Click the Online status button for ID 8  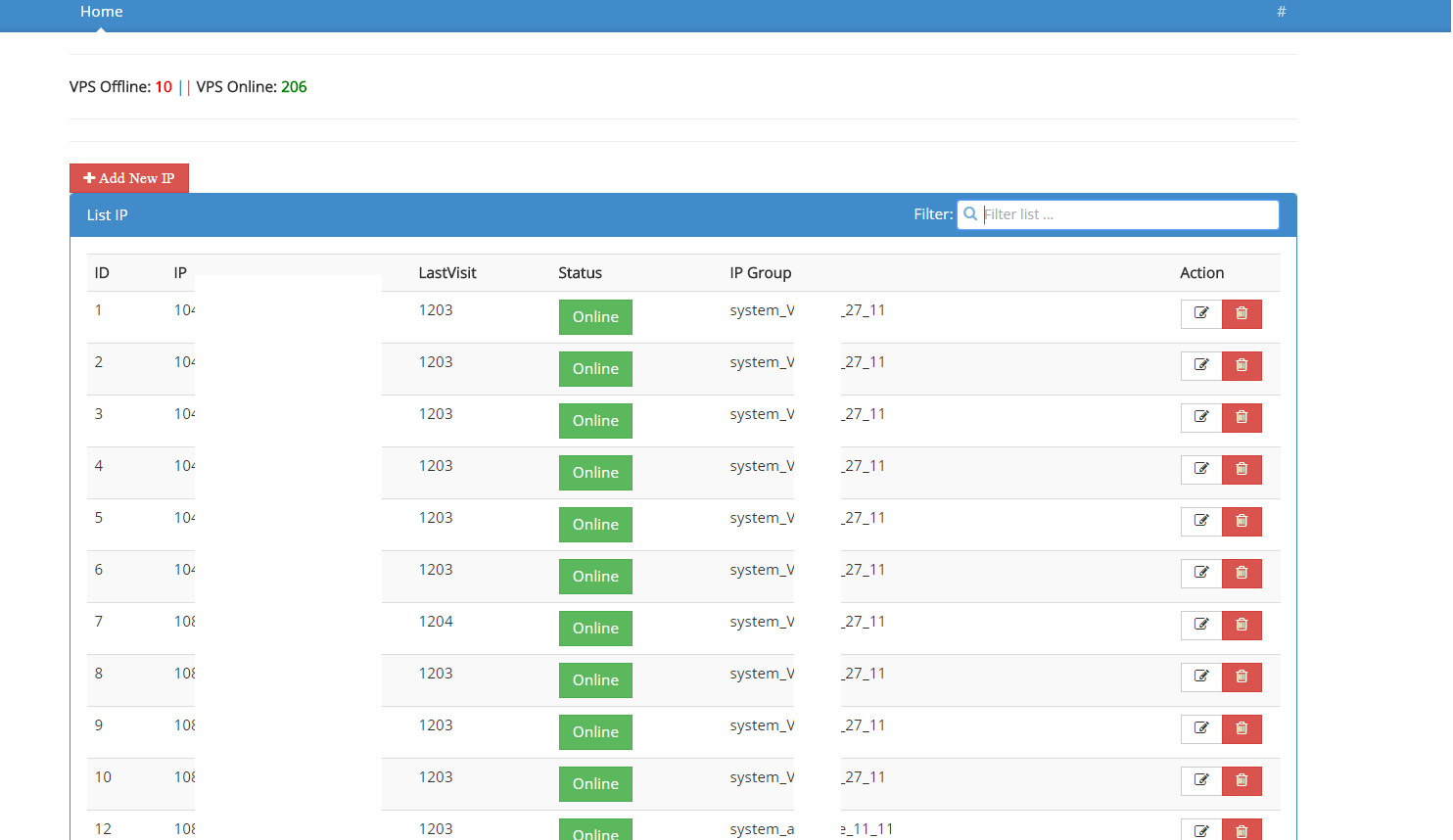595,680
